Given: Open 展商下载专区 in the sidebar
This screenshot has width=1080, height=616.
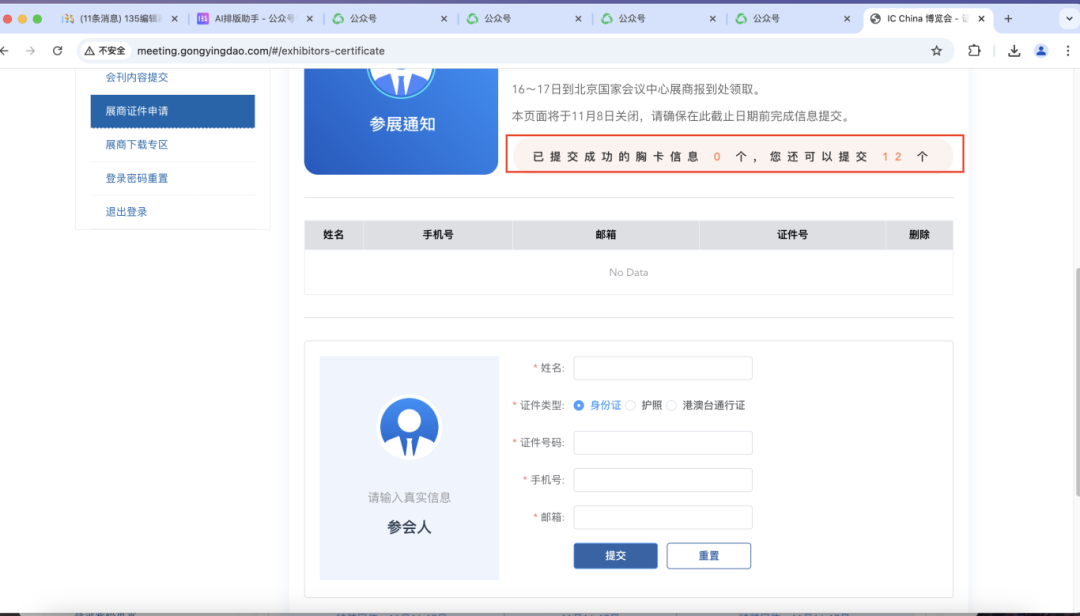Looking at the screenshot, I should [136, 145].
